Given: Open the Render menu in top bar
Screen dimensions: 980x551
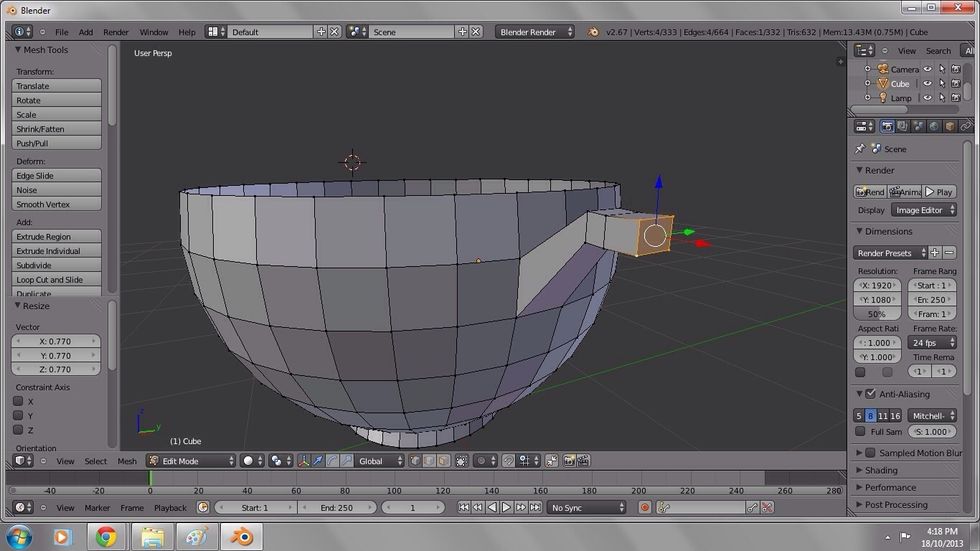Looking at the screenshot, I should [x=116, y=32].
